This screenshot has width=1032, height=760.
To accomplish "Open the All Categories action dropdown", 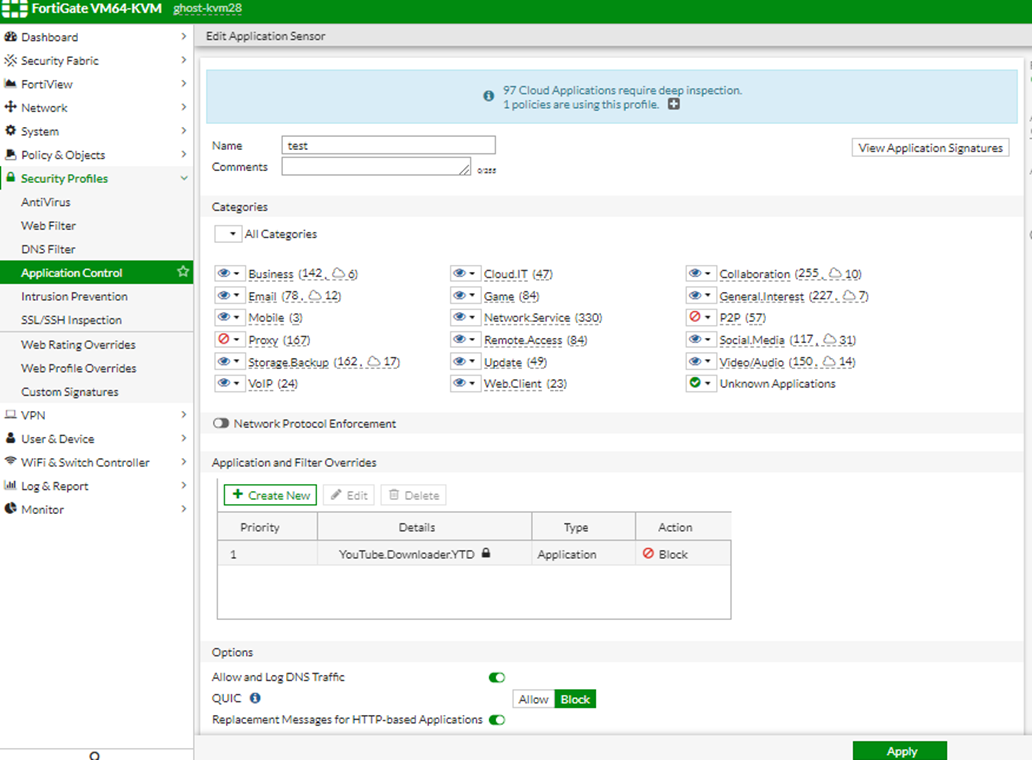I will [228, 234].
